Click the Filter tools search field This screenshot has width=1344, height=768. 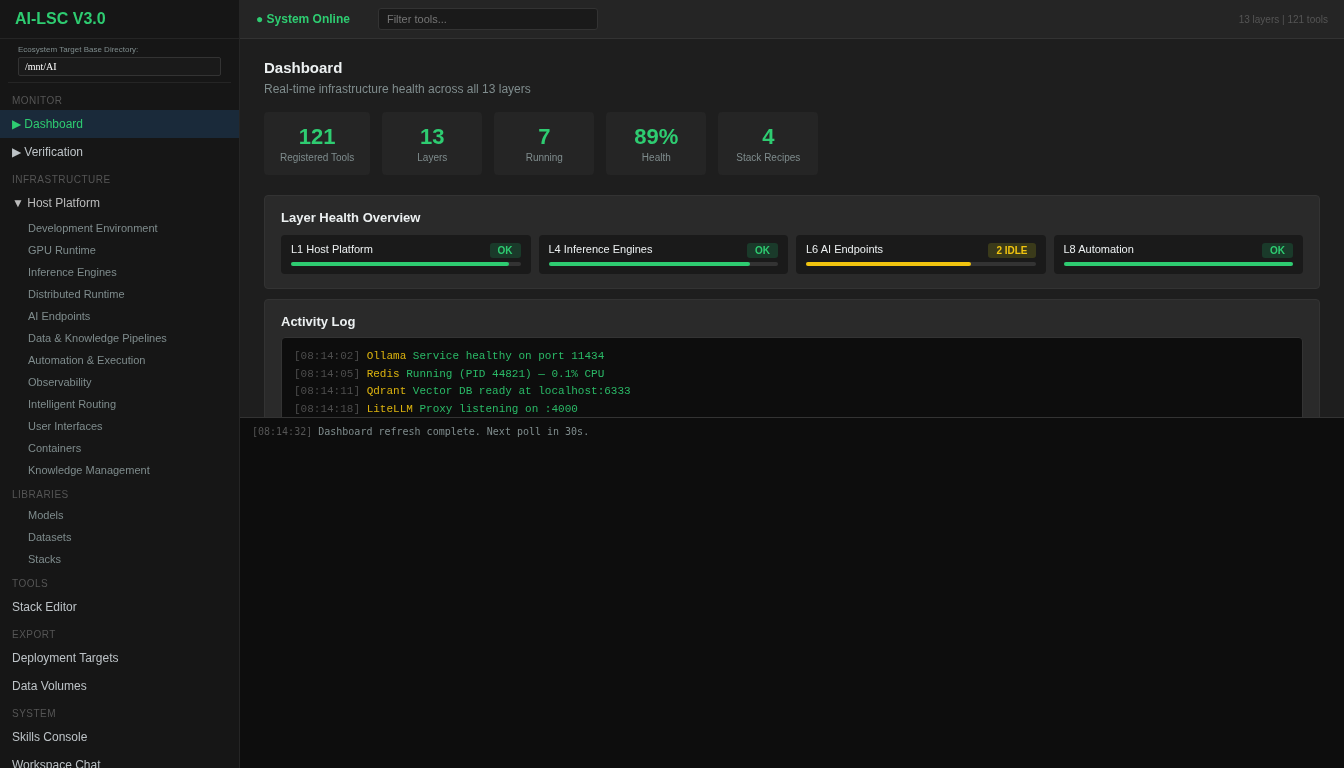(488, 19)
